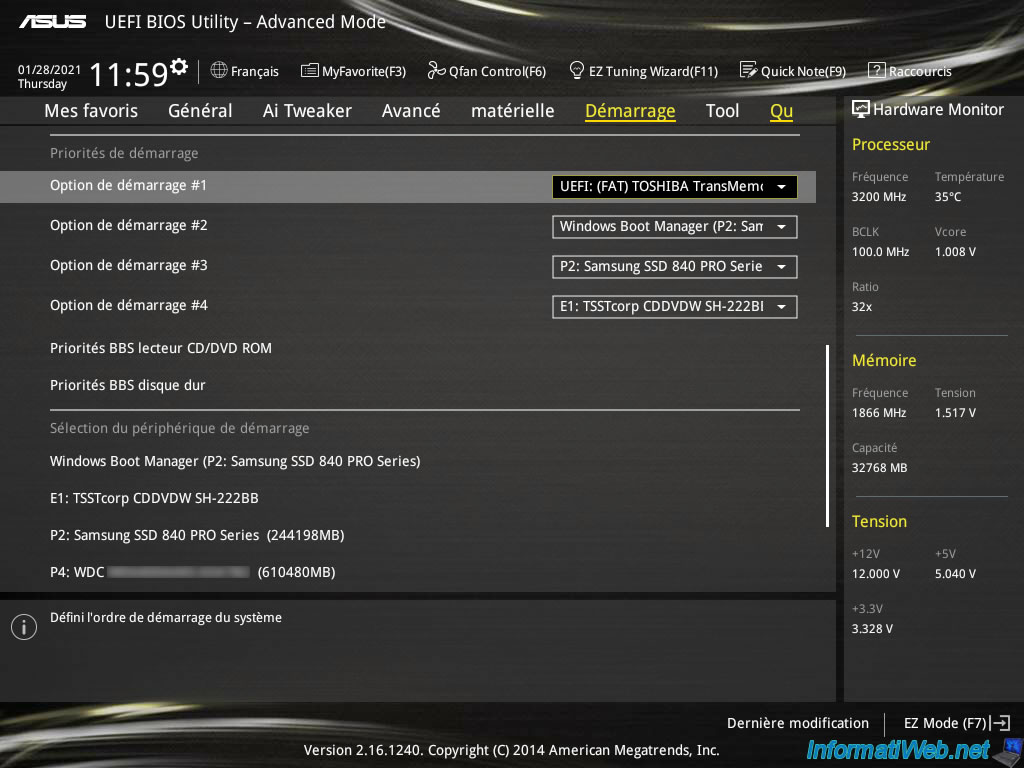Boot from Windows Boot Manager entry in device list
Screen dimensions: 1024x768
point(235,461)
